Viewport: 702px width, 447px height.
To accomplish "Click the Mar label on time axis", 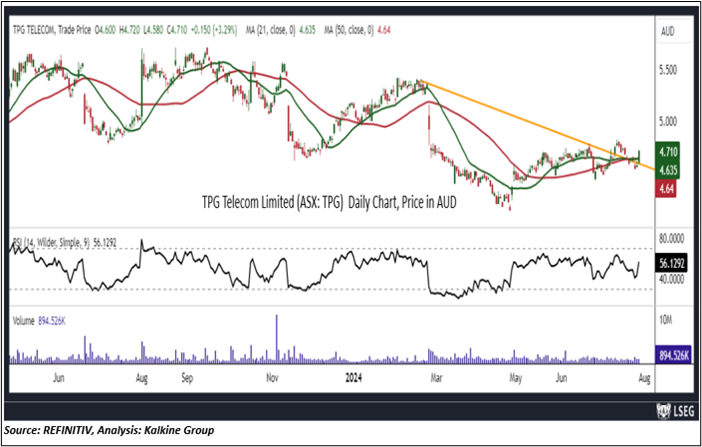I will click(436, 378).
